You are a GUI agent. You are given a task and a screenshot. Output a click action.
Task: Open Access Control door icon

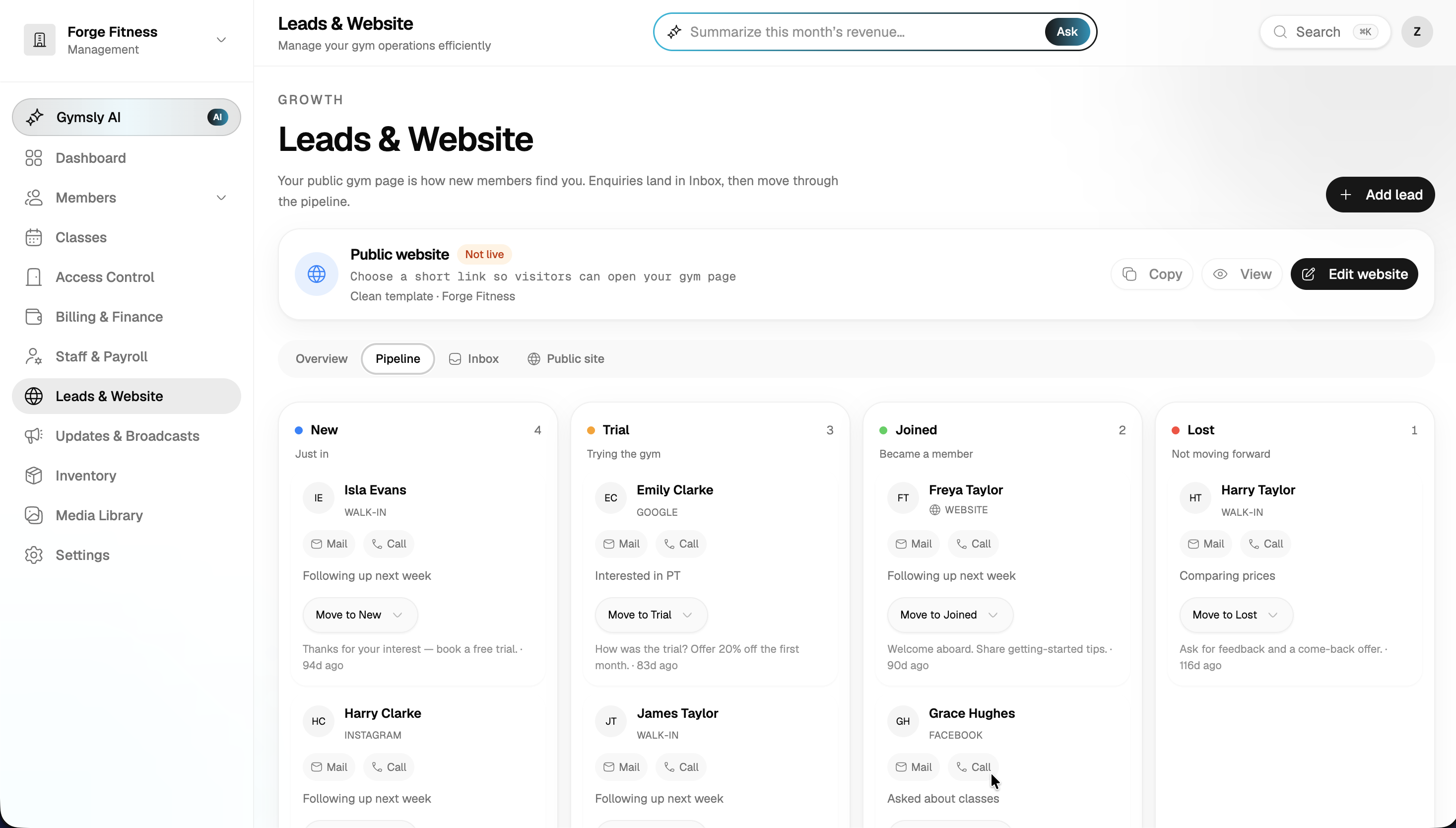34,277
